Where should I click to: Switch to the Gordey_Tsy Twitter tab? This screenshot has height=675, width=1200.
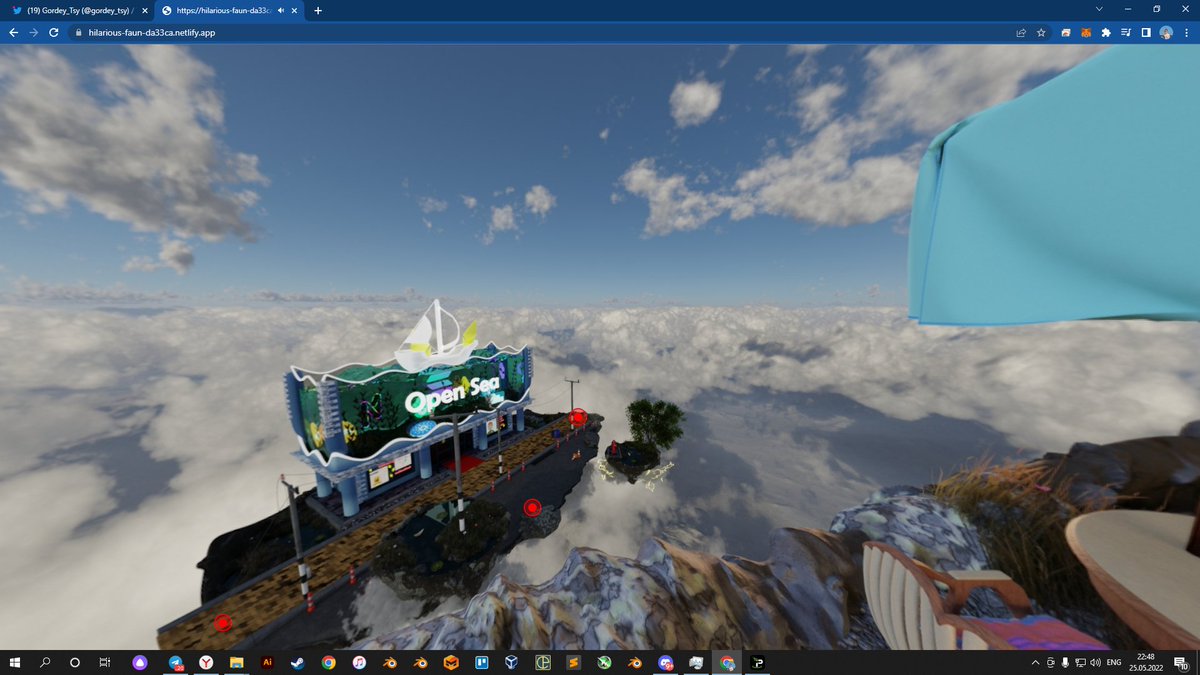coord(79,10)
